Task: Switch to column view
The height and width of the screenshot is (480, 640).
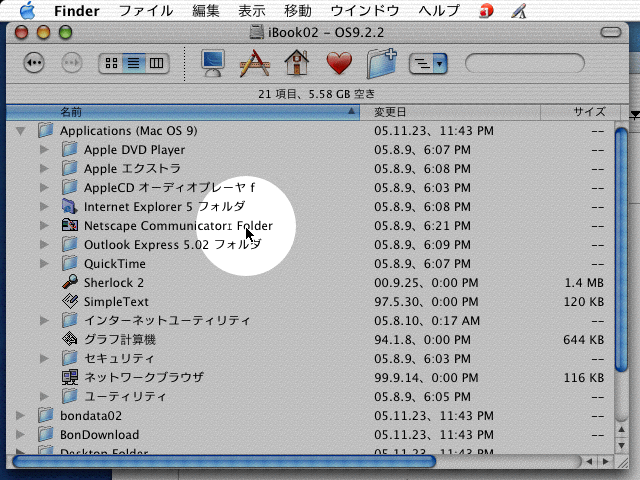Action: click(157, 63)
